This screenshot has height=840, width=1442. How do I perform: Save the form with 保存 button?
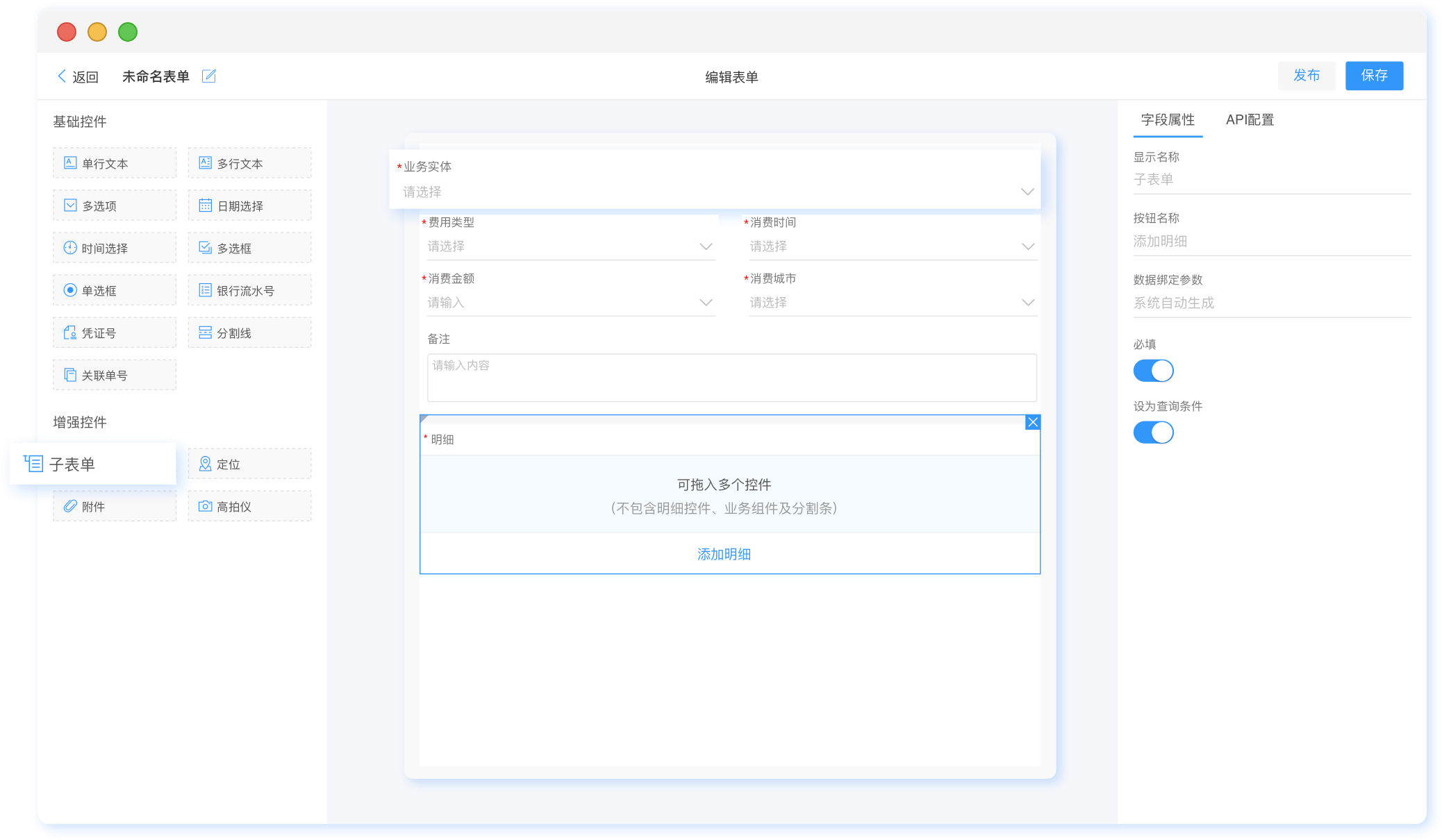(x=1373, y=76)
